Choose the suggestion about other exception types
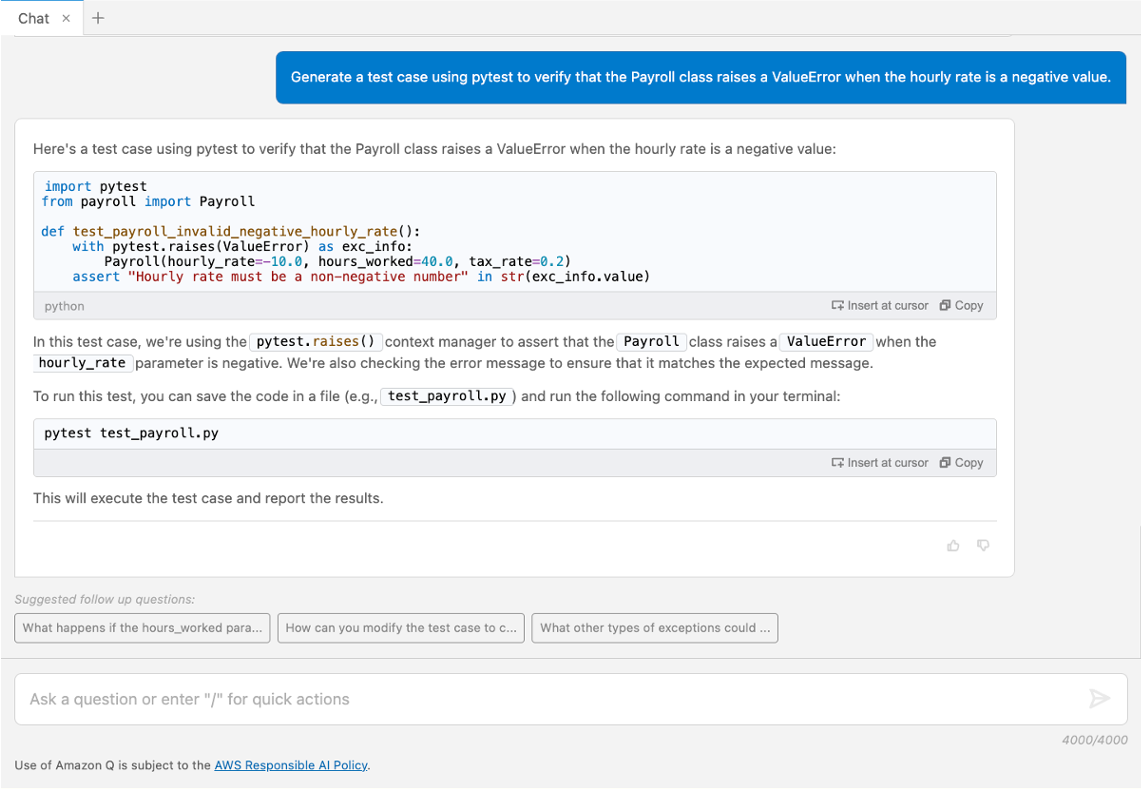 tap(654, 628)
